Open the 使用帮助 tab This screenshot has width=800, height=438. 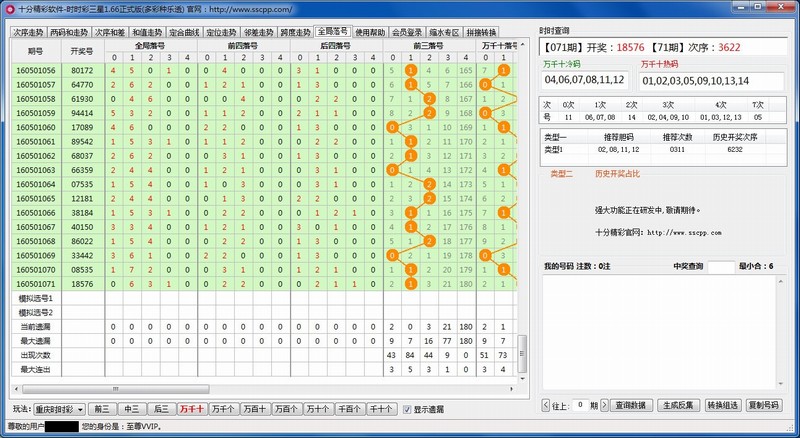[370, 32]
